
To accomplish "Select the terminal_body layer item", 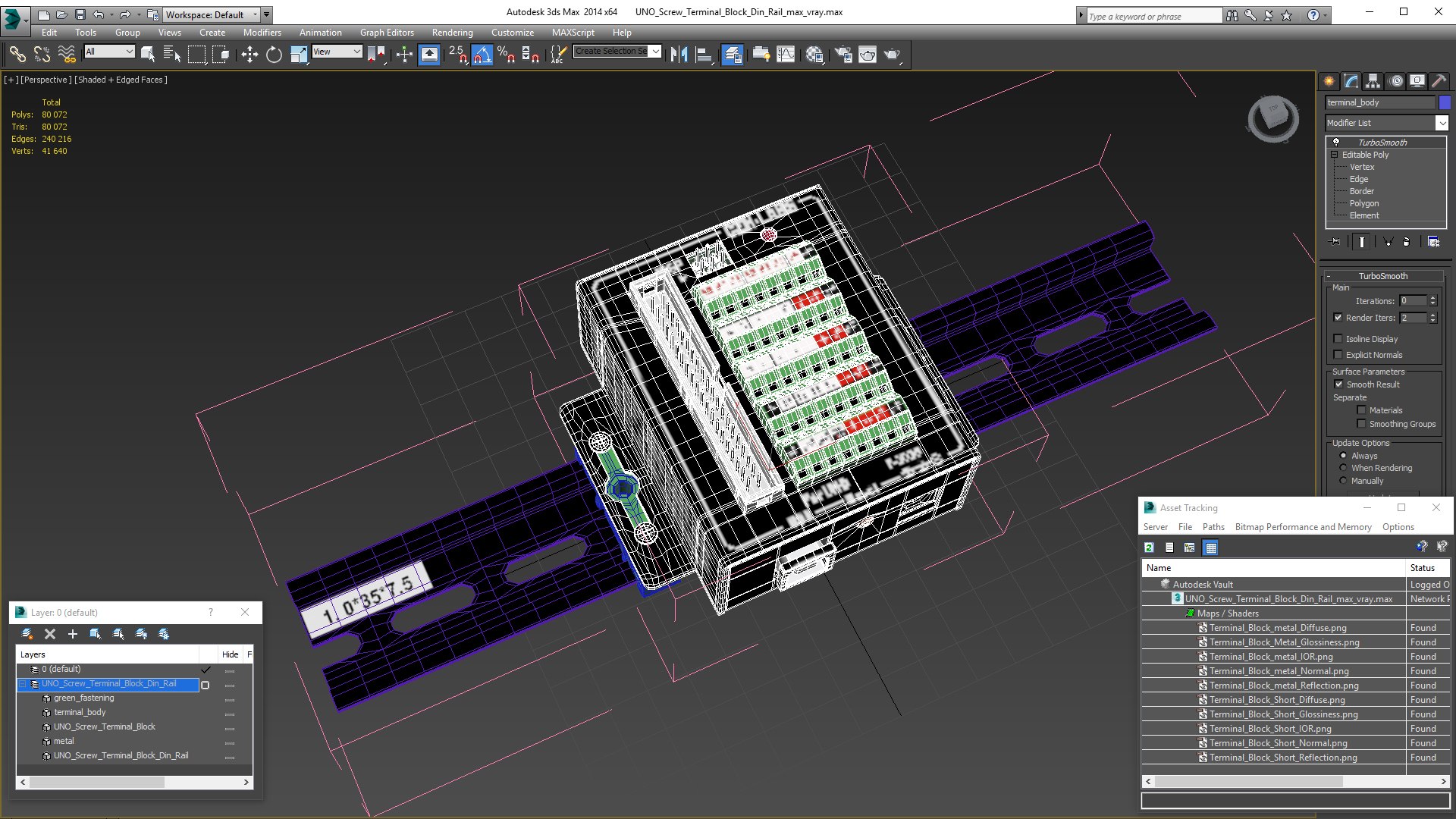I will (x=80, y=712).
